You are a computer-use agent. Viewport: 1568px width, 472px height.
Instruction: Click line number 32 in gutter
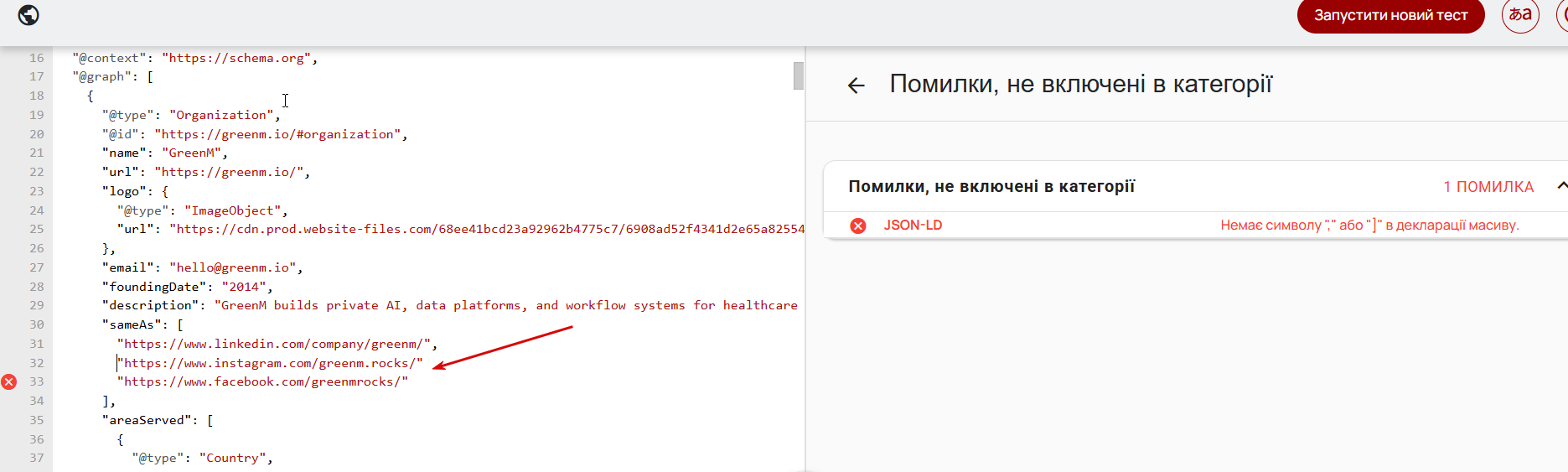pos(37,363)
